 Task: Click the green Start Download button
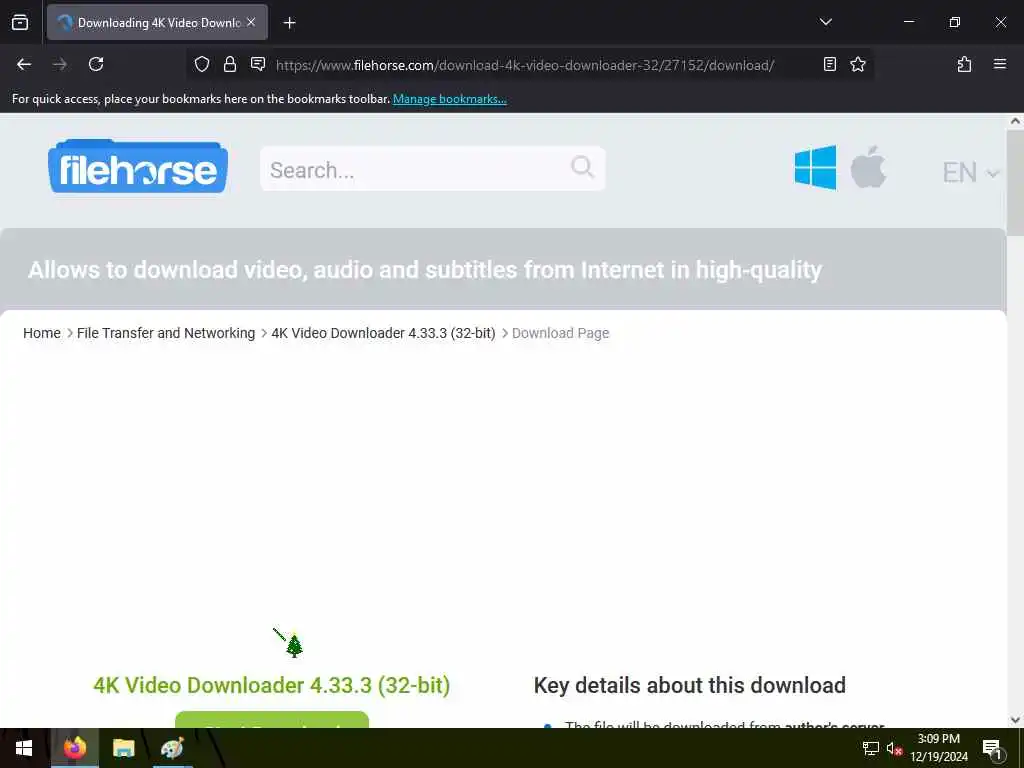point(272,720)
